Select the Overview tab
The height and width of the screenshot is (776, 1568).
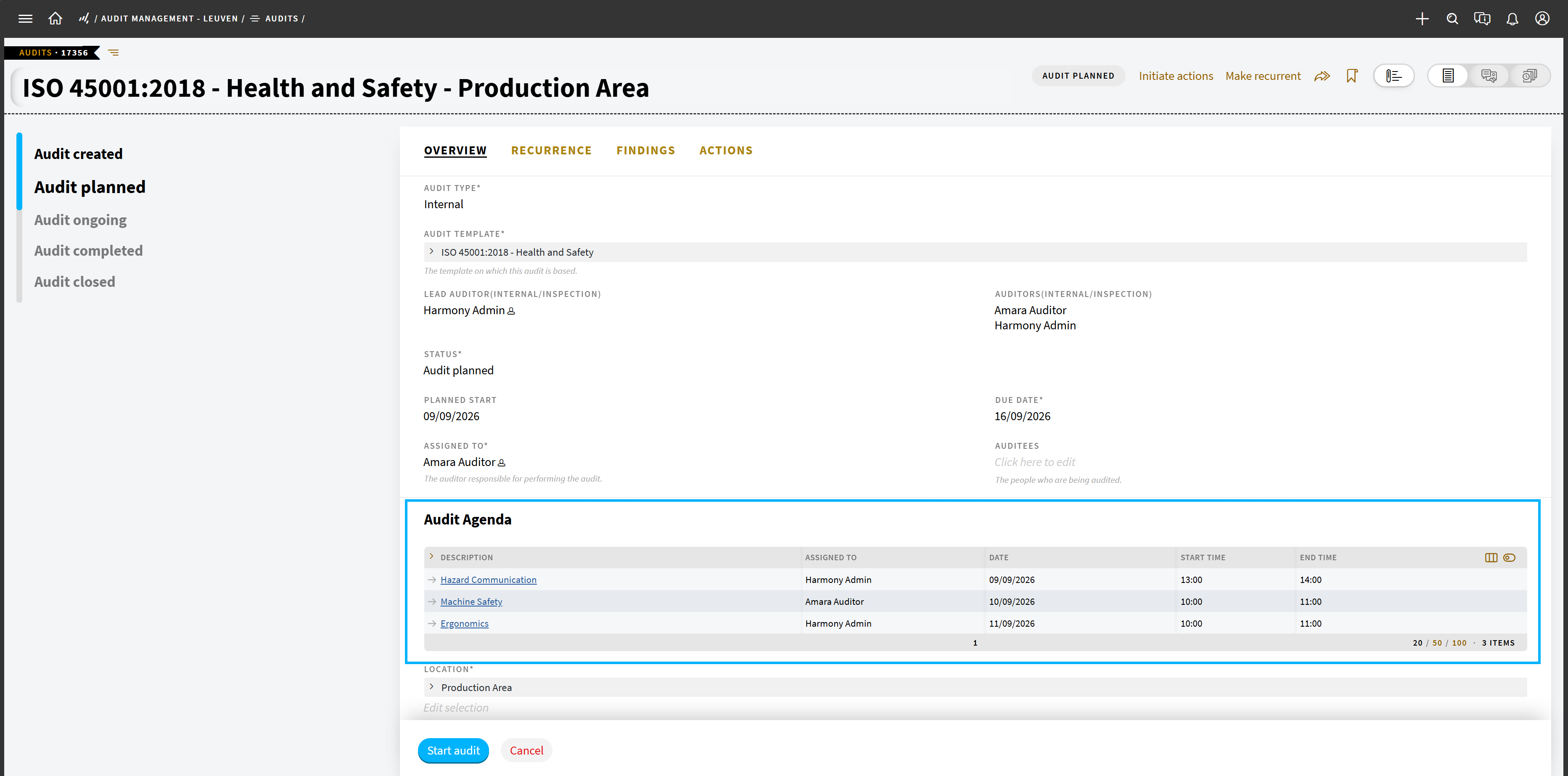455,150
